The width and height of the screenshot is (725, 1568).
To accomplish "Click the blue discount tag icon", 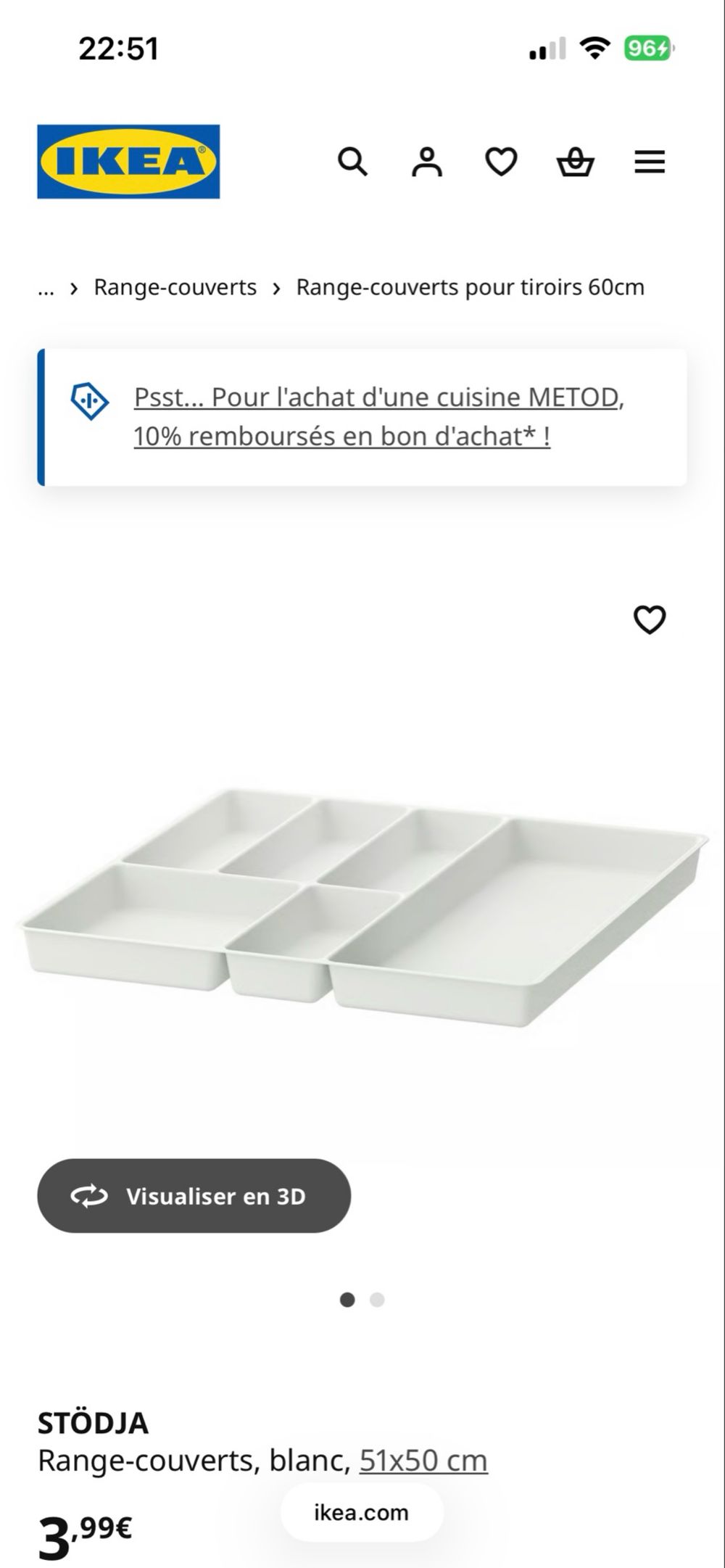I will 90,400.
